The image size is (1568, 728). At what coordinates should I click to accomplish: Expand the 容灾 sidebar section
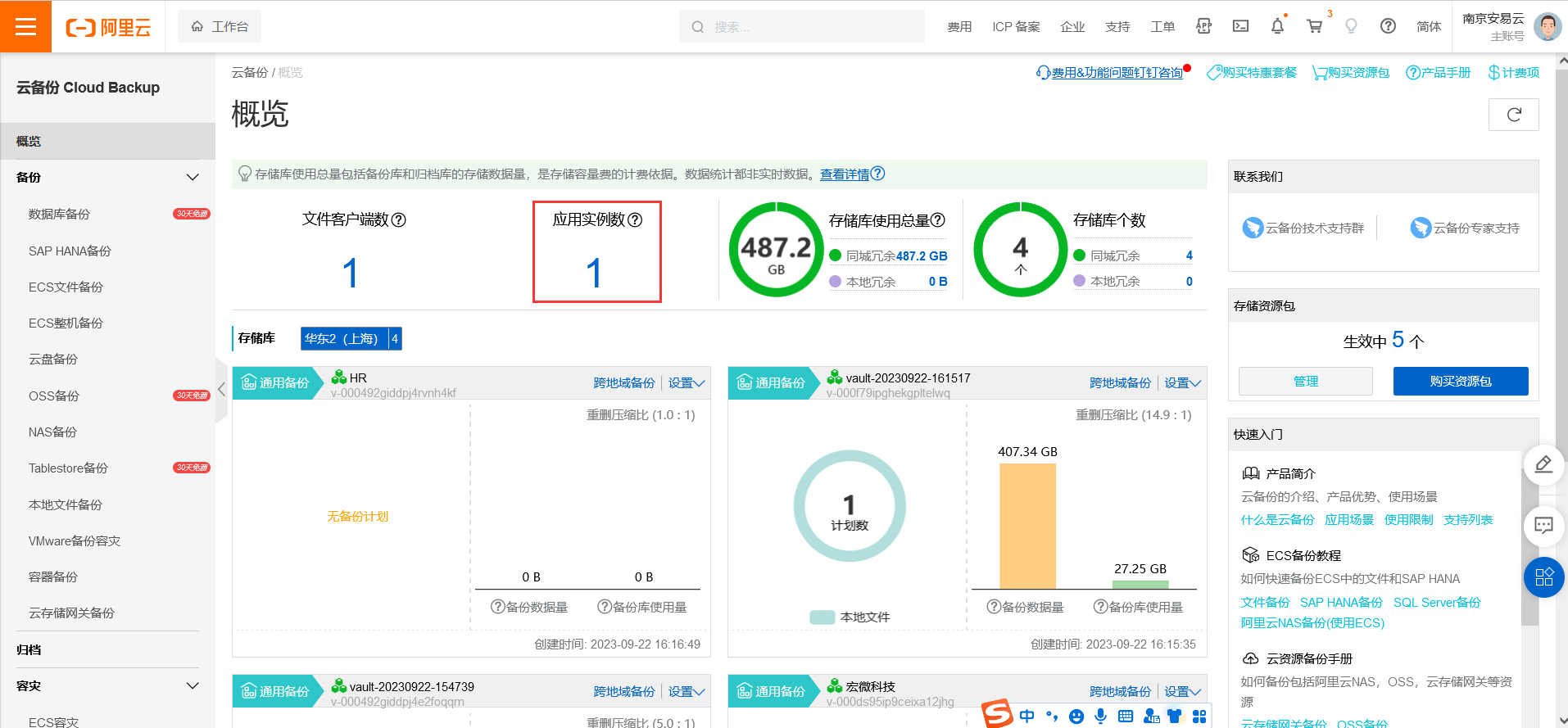tap(193, 685)
